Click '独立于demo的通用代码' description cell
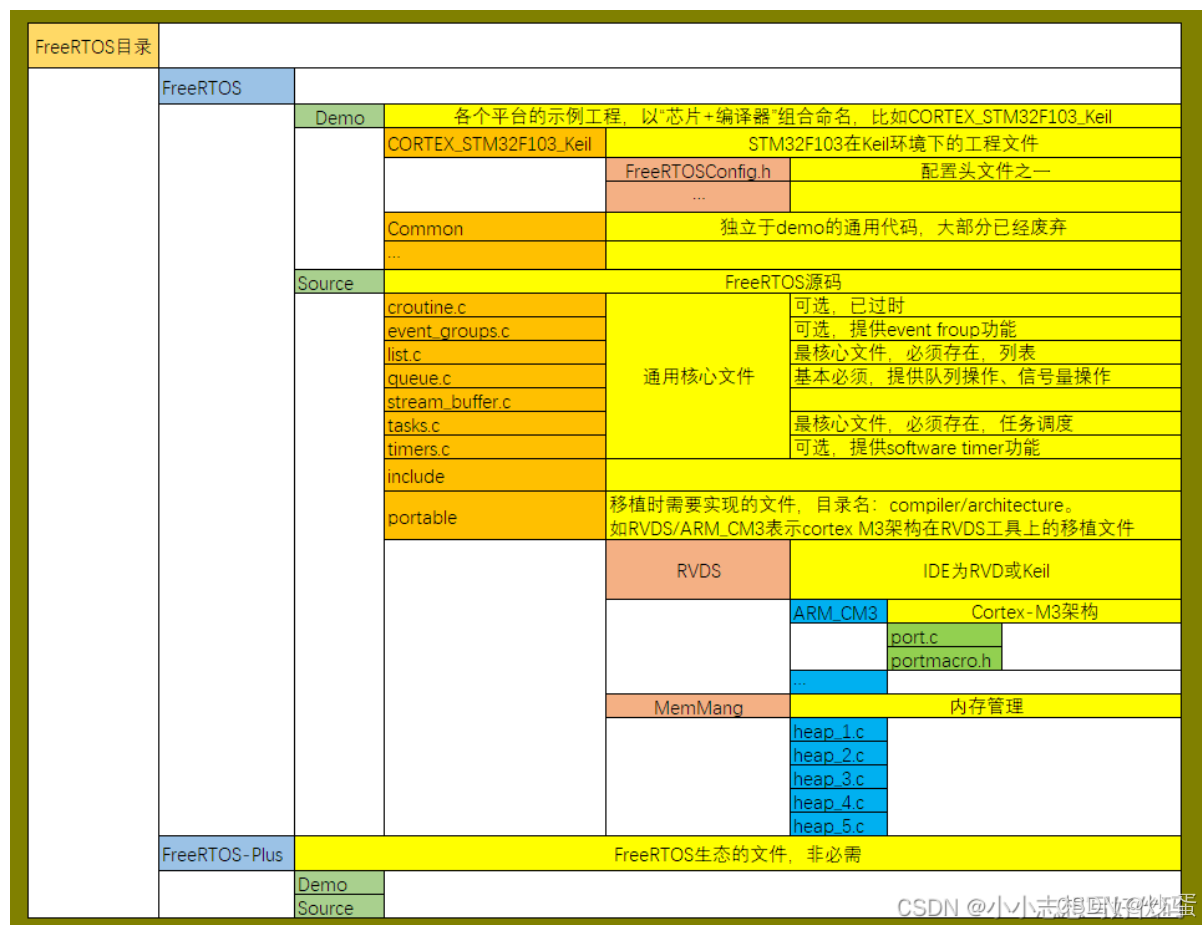Screen dimensions: 1202x925 pos(893,228)
